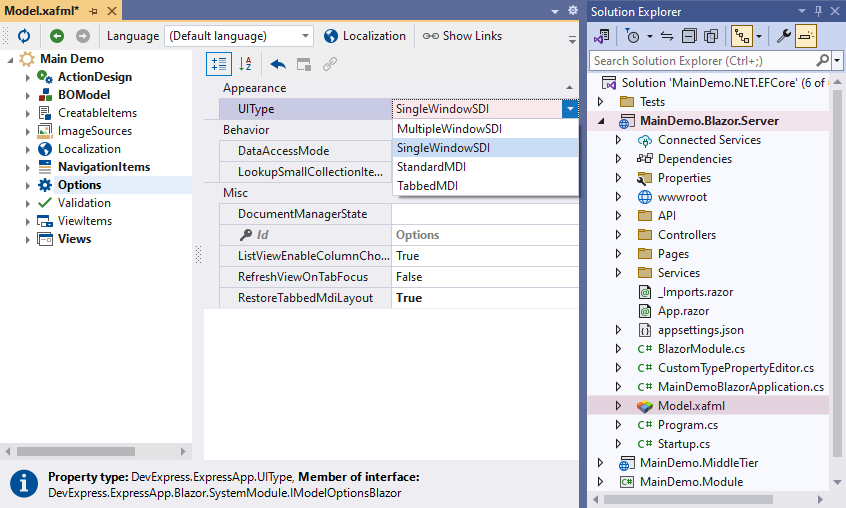Select the Localization tree node

click(90, 149)
